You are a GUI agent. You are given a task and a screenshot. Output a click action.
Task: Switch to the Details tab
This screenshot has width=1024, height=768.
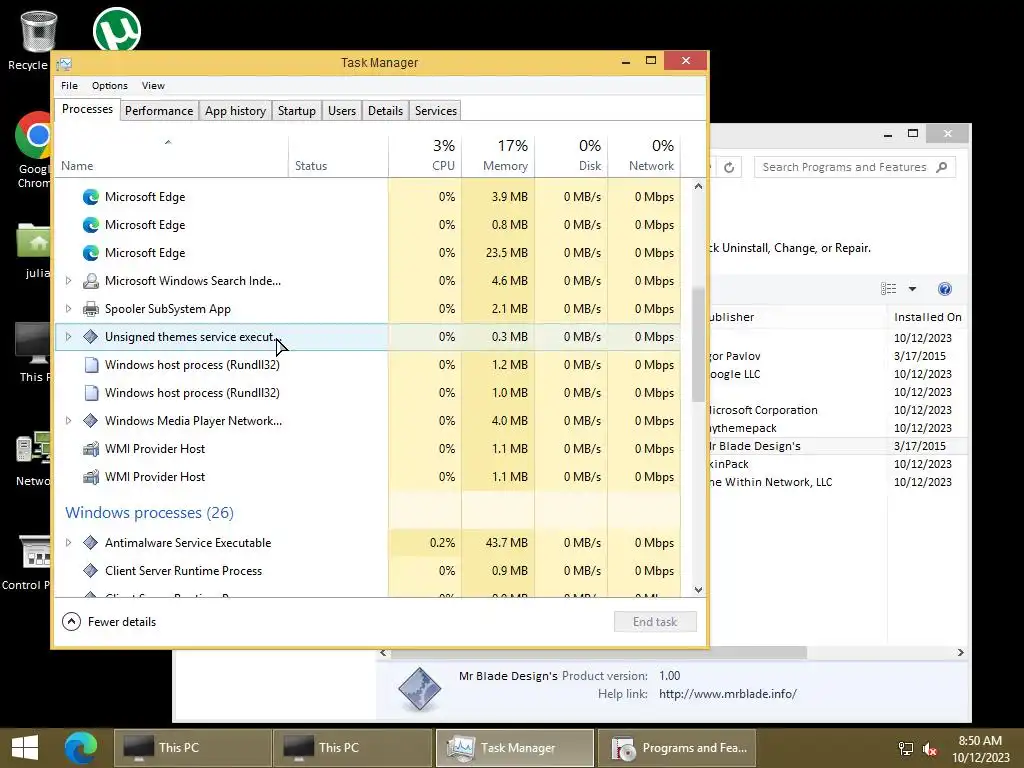click(x=385, y=111)
